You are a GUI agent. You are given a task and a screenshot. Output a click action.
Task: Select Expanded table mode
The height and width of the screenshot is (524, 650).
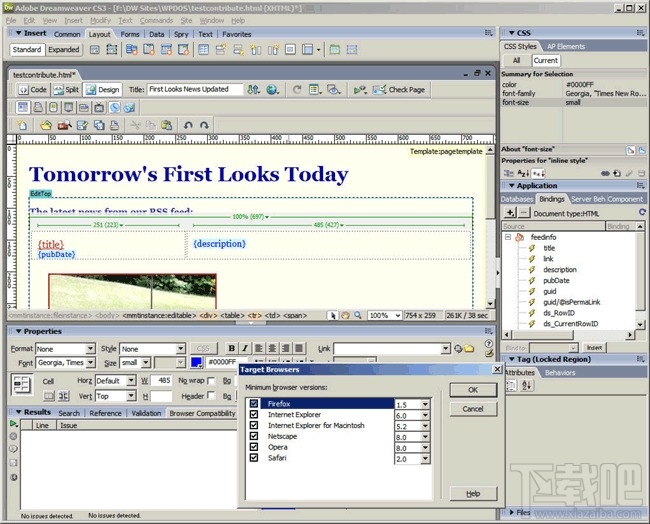(63, 50)
